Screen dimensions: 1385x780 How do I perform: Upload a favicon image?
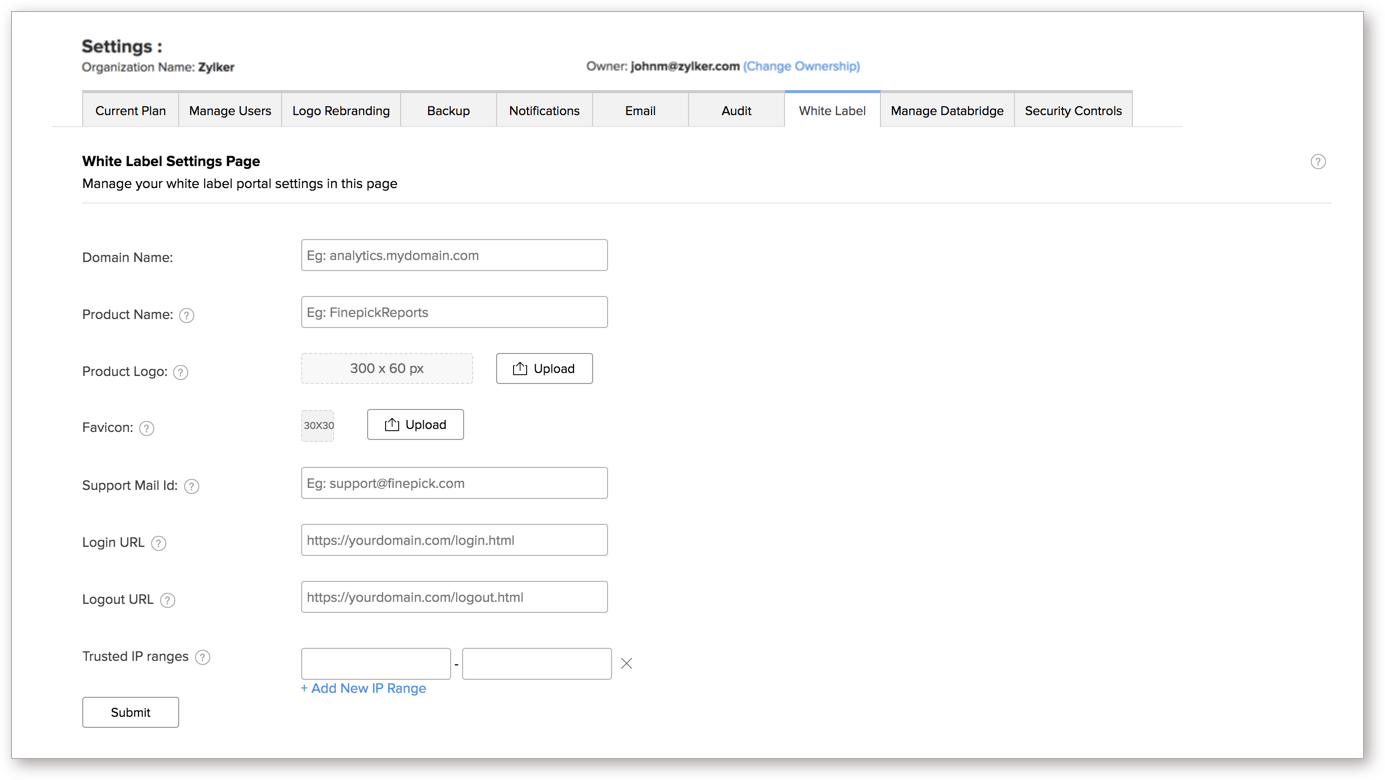[x=415, y=424]
